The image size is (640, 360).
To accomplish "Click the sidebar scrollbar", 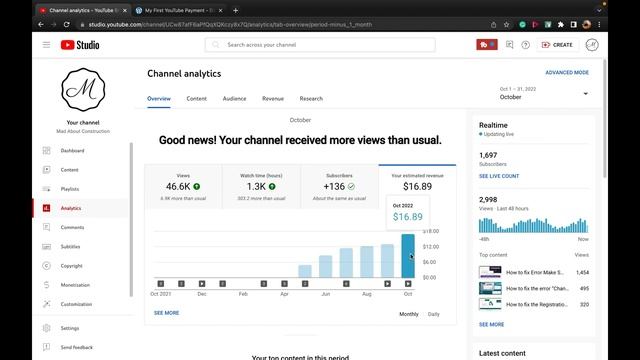I will point(131,220).
